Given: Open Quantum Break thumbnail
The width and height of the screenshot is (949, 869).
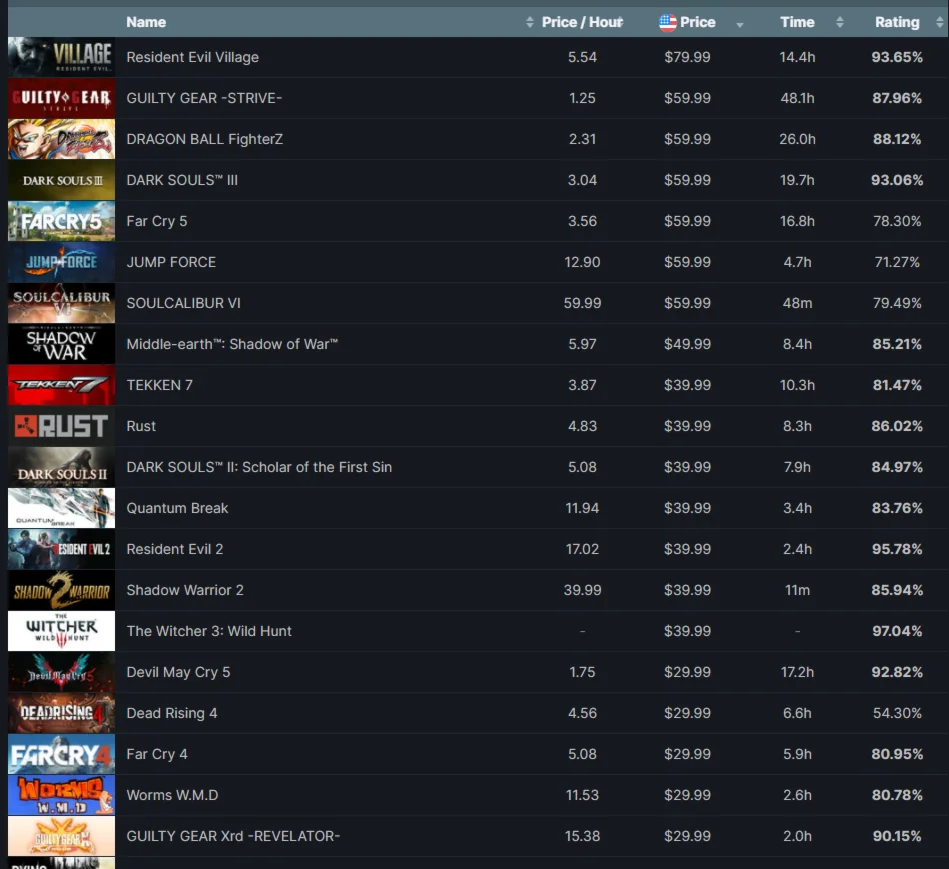Looking at the screenshot, I should click(61, 508).
